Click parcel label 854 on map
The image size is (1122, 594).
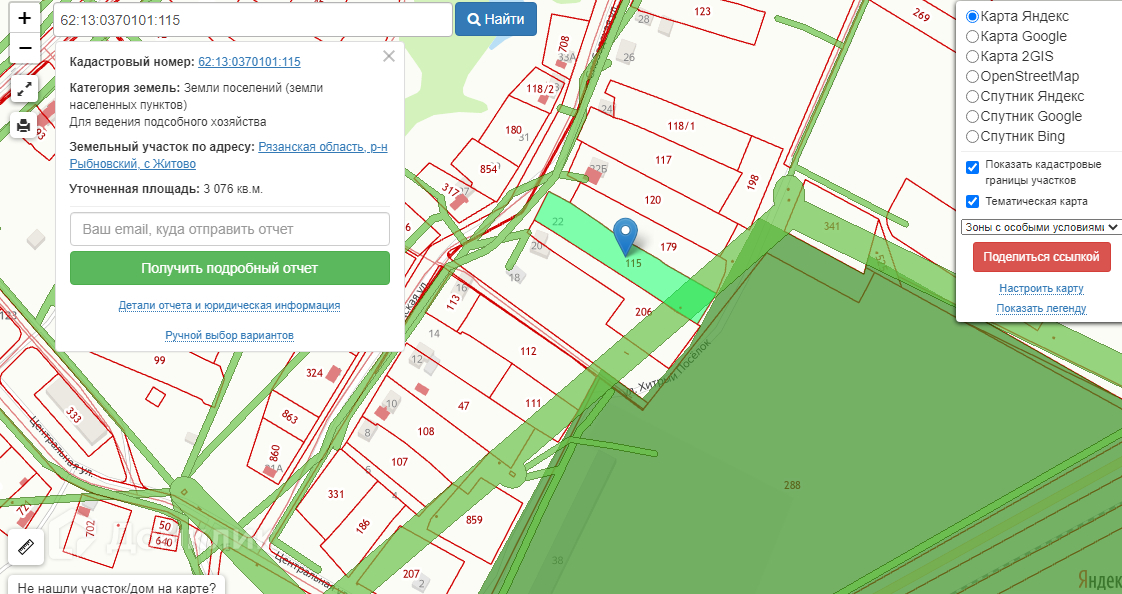point(488,169)
